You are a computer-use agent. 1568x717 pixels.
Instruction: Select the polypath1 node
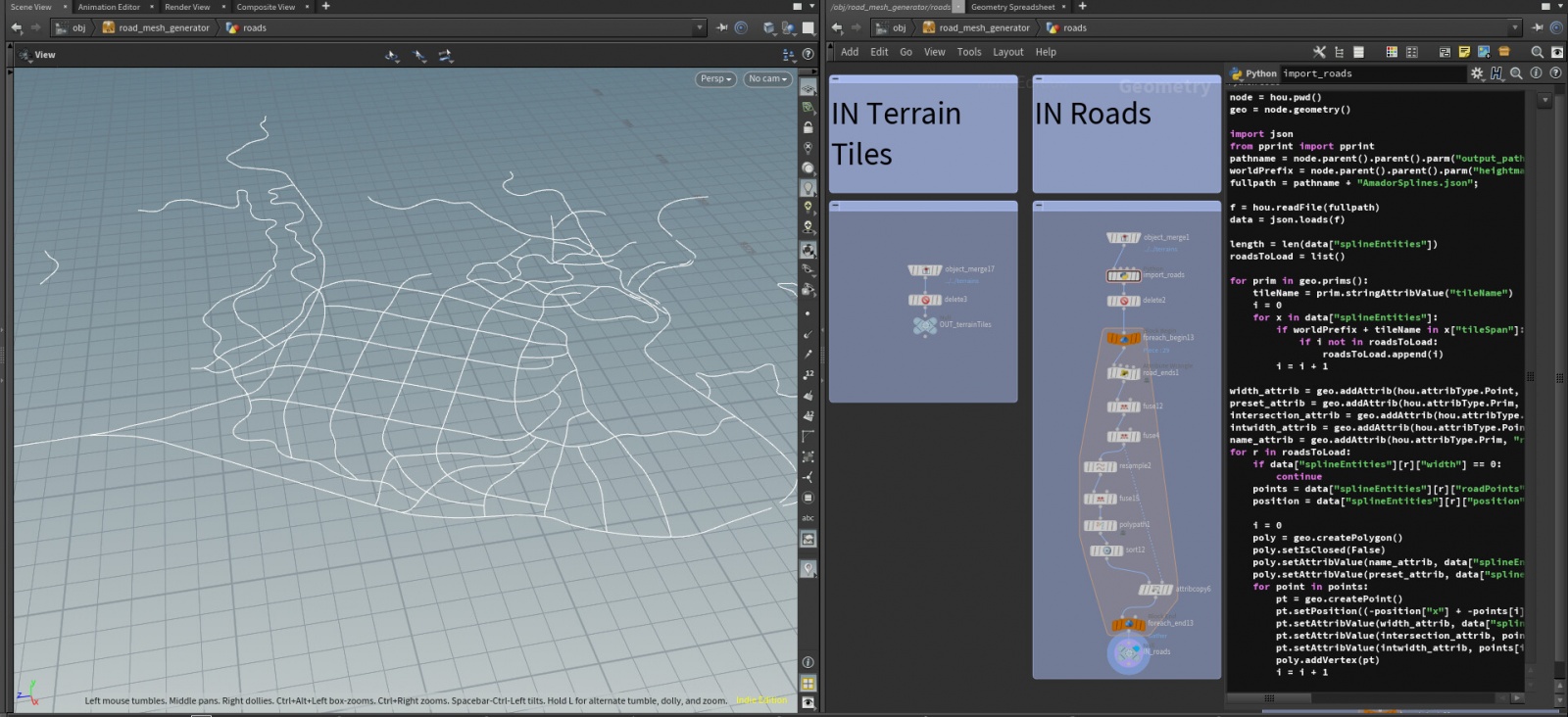coord(1101,526)
